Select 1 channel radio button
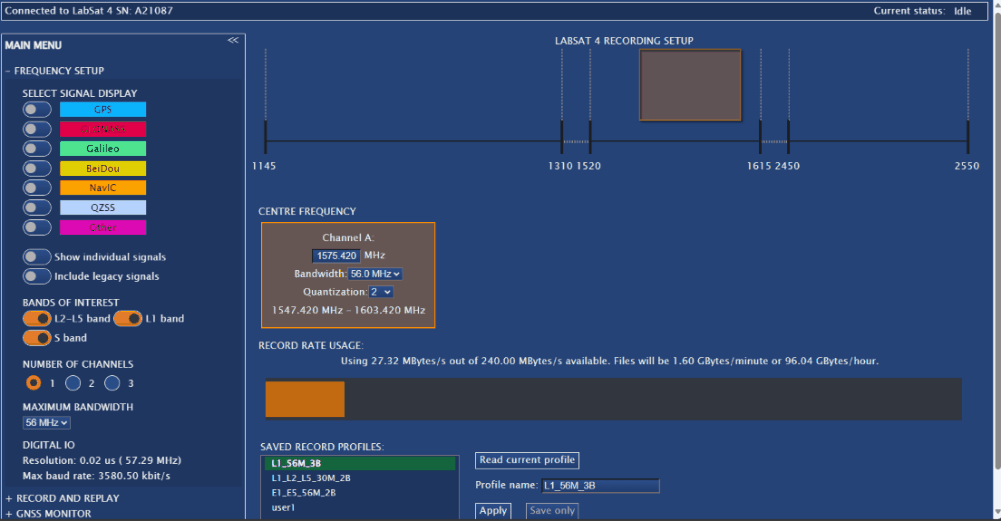 coord(33,383)
